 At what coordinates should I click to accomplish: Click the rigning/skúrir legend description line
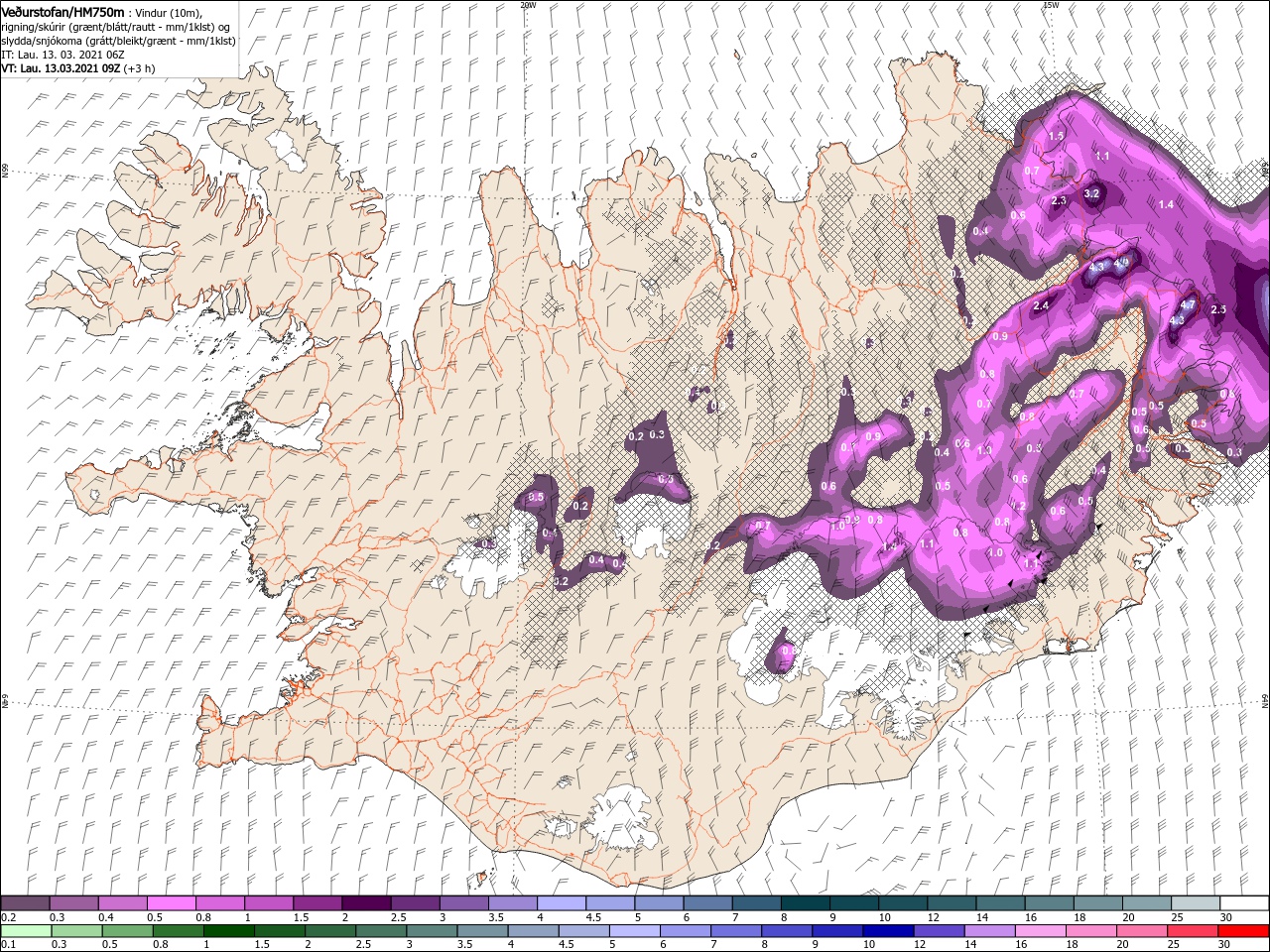[115, 27]
